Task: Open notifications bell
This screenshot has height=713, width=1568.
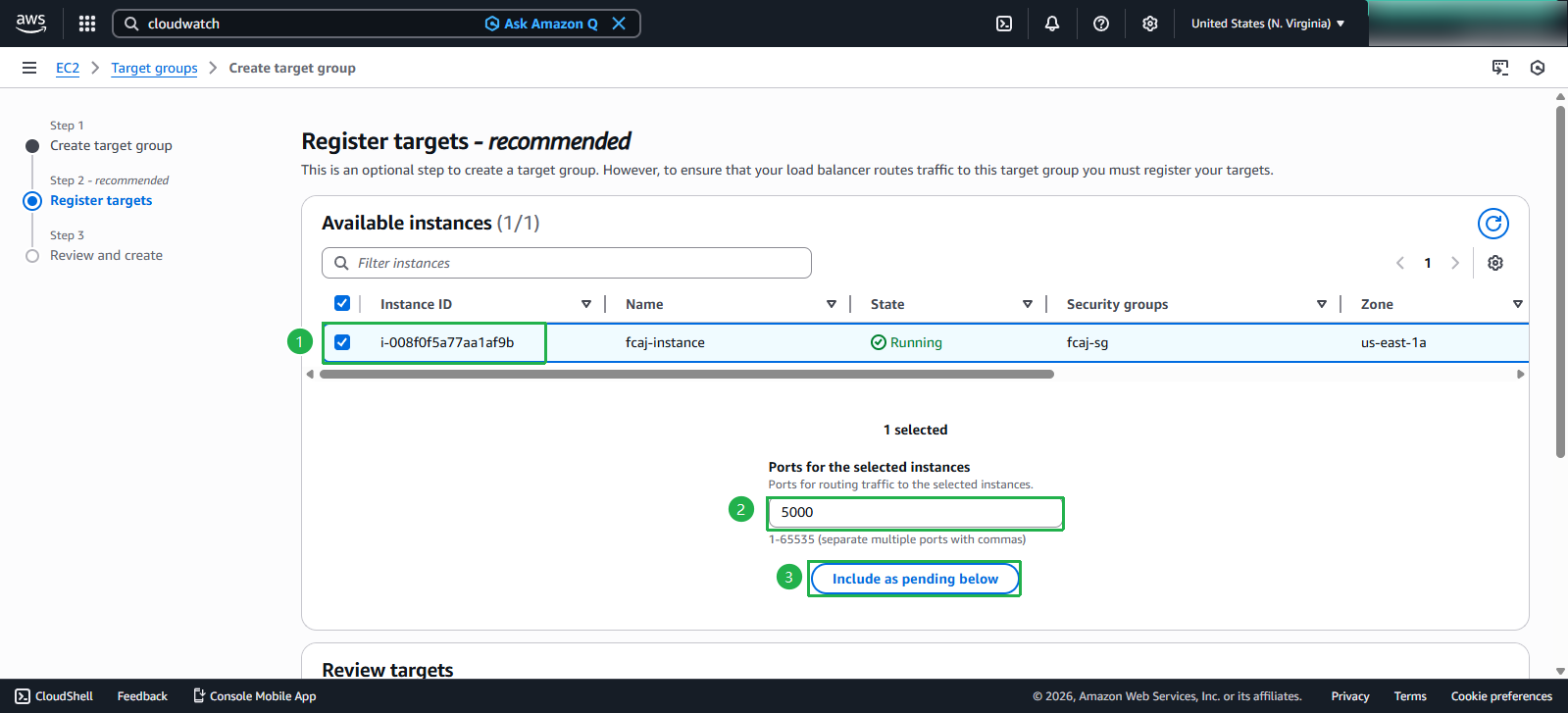Action: [1052, 24]
